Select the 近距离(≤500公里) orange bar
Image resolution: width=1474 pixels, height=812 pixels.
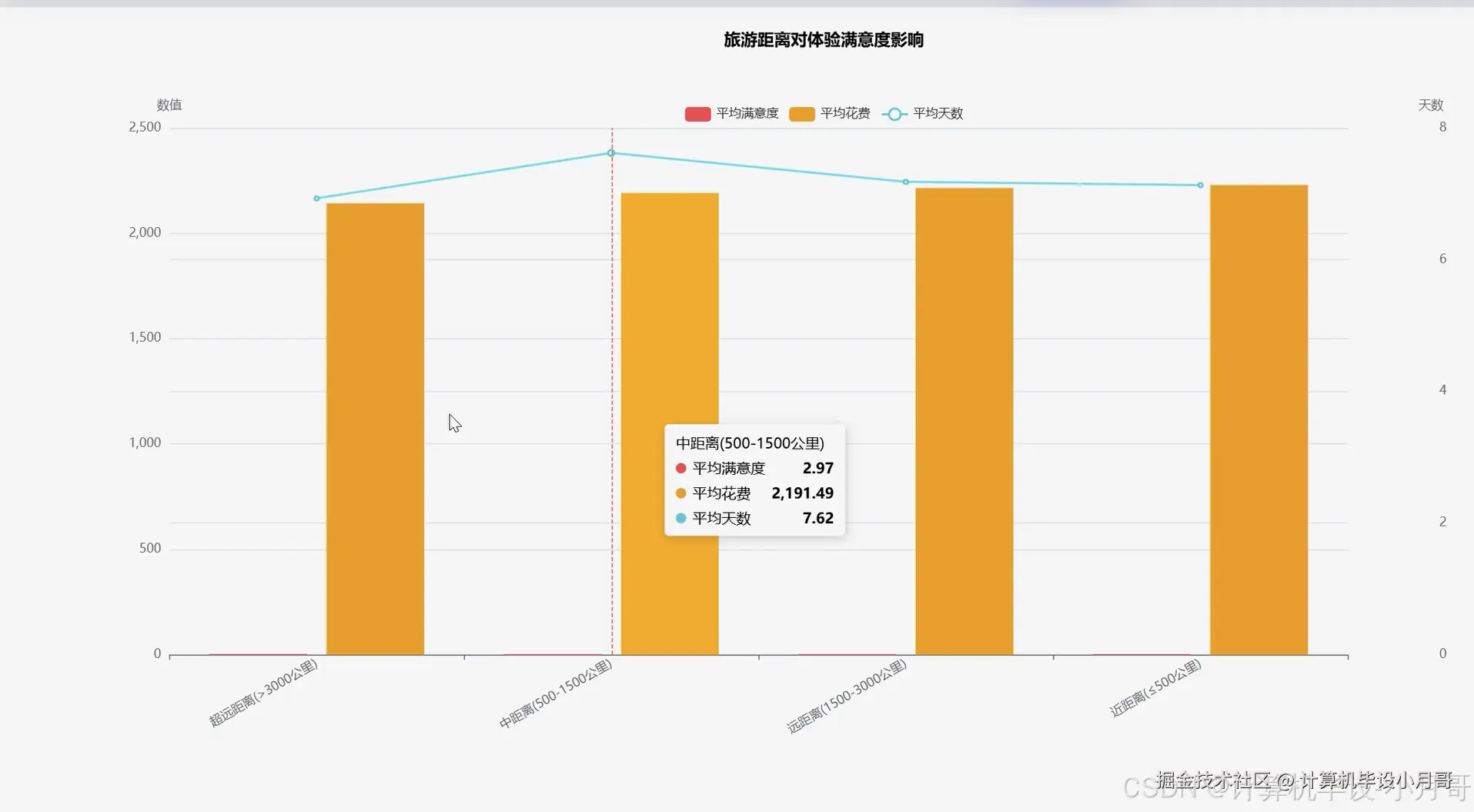pyautogui.click(x=1258, y=419)
